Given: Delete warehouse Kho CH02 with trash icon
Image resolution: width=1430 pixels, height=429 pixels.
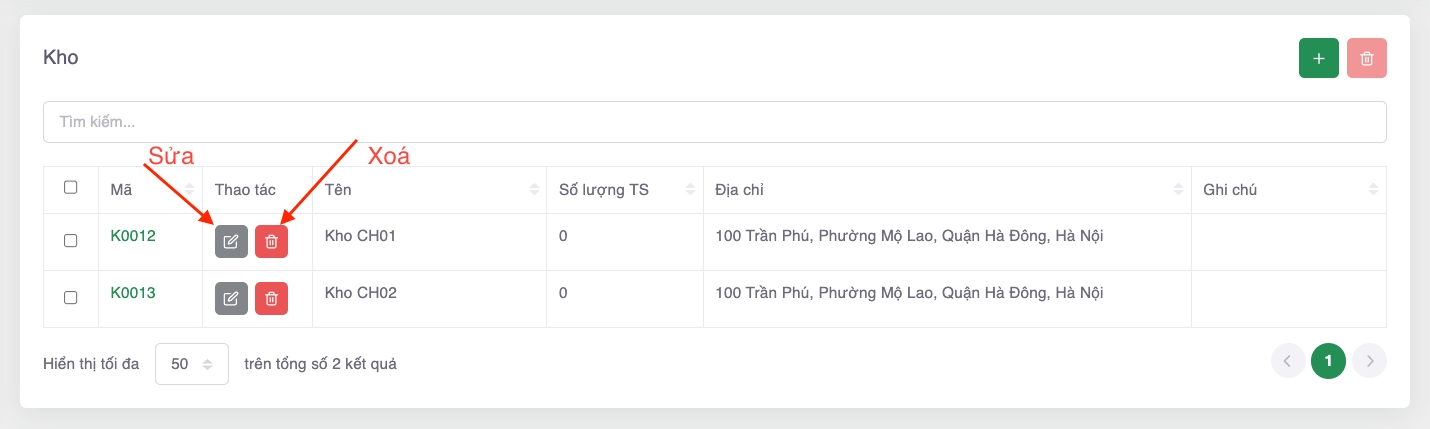Looking at the screenshot, I should pos(271,298).
